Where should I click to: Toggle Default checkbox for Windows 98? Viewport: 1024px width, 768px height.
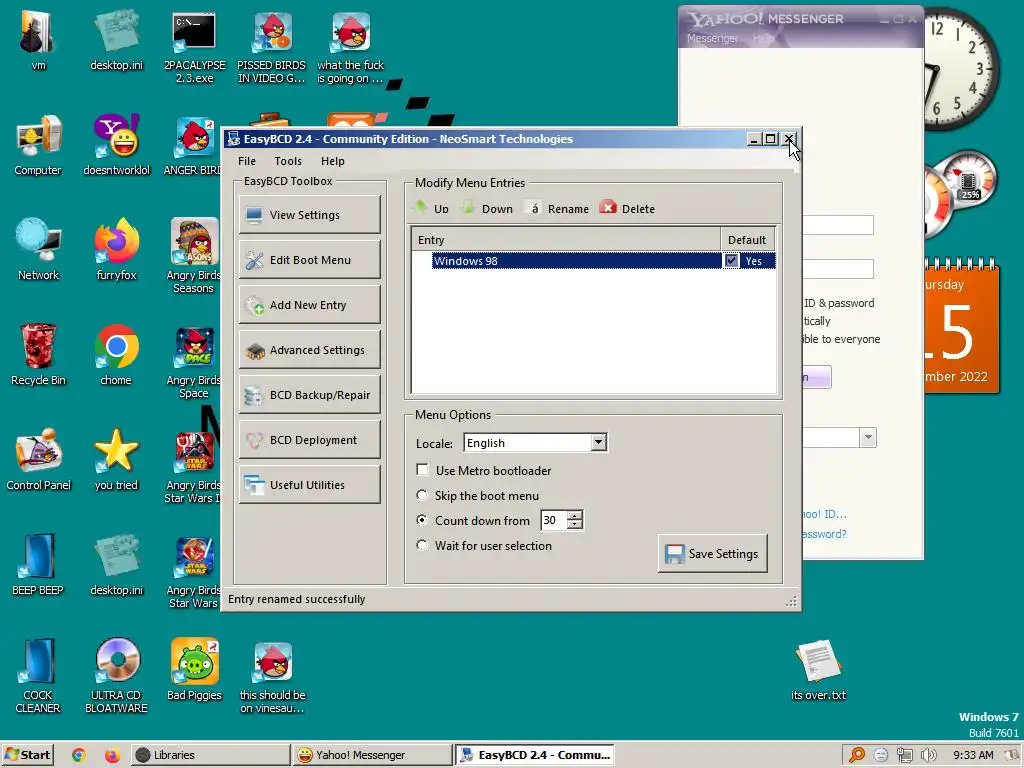pyautogui.click(x=731, y=261)
